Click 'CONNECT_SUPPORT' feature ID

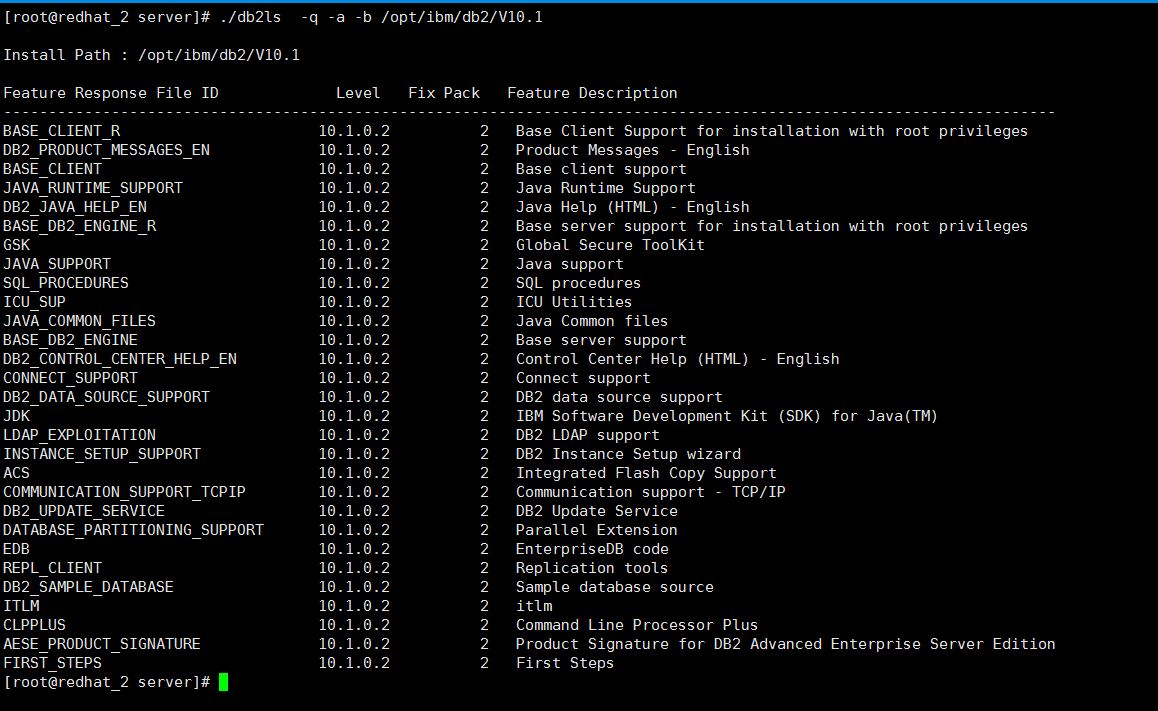coord(70,378)
